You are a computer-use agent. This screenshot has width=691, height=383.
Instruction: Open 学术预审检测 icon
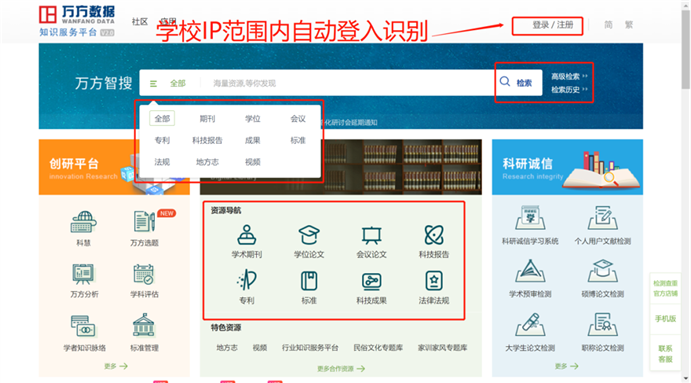(530, 271)
